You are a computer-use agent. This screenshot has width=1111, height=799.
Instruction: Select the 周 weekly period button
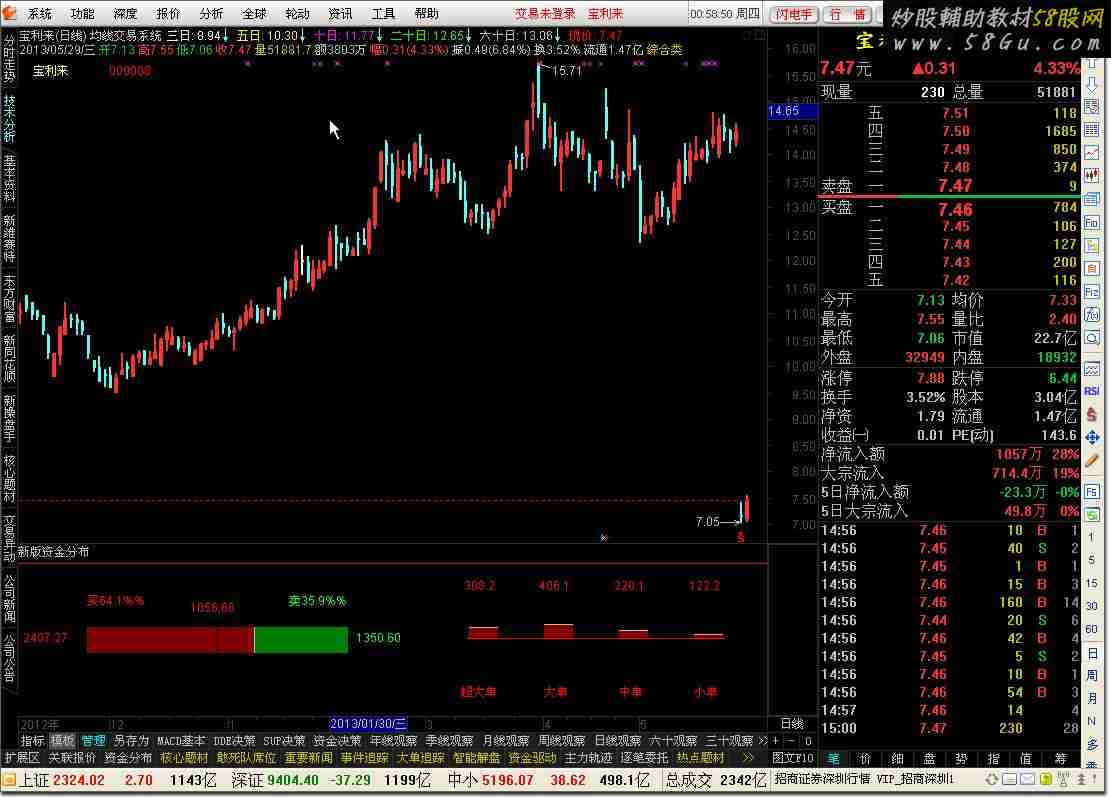(1092, 676)
